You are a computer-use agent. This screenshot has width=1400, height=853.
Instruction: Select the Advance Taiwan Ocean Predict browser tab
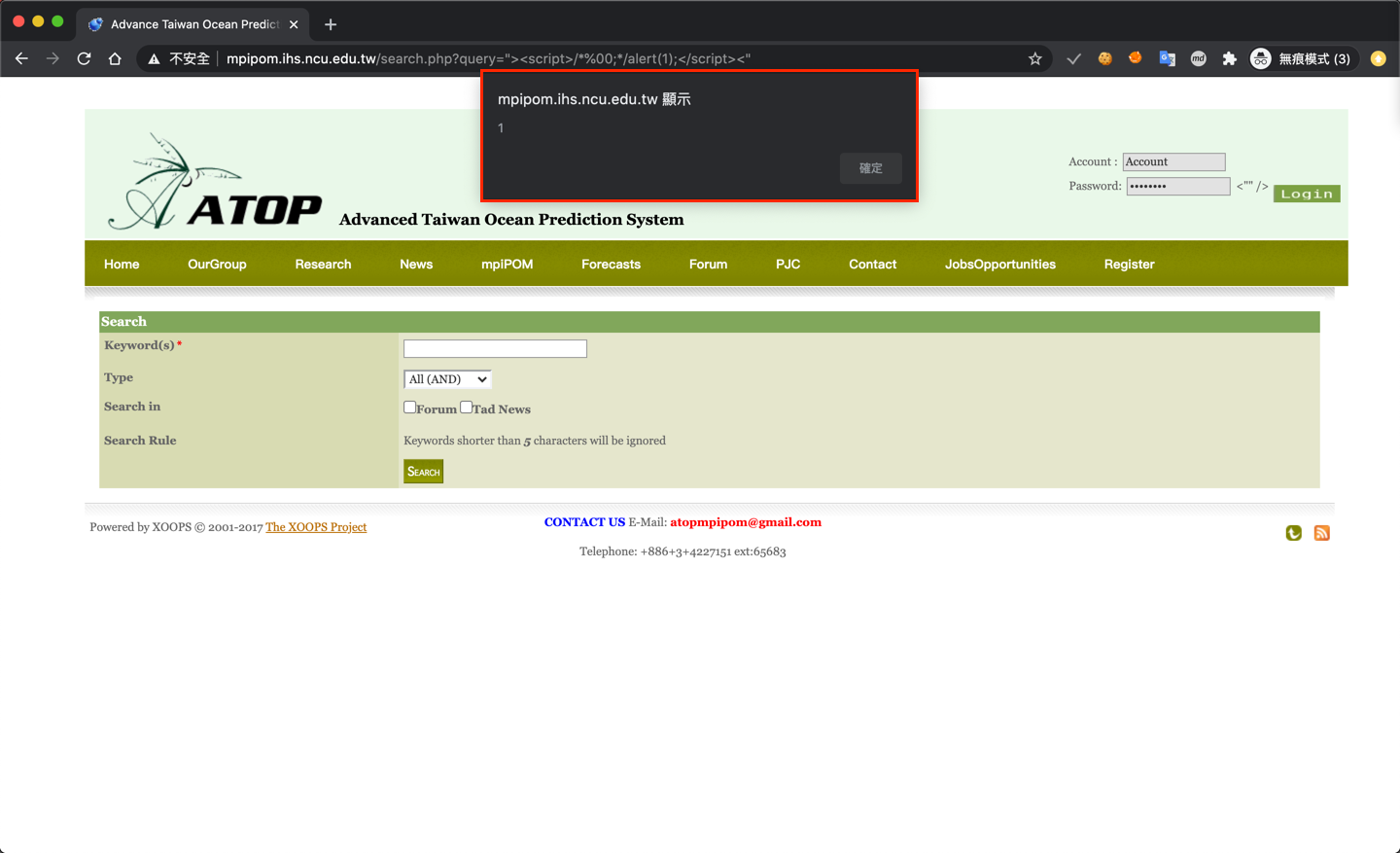point(193,24)
